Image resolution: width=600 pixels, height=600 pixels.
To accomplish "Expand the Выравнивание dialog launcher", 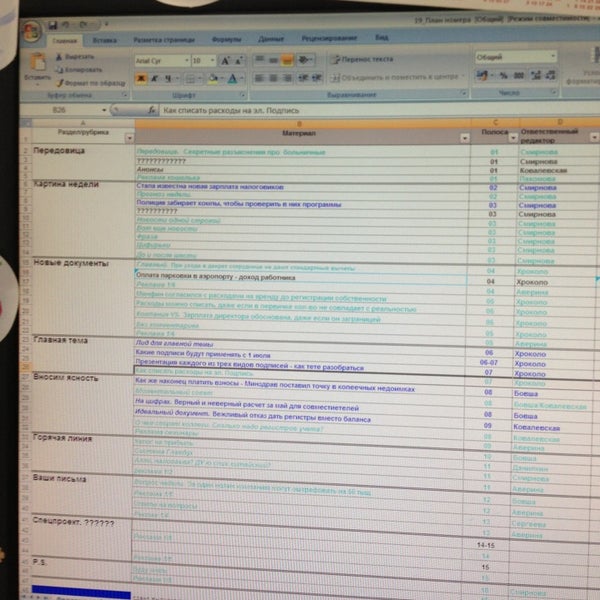I will (463, 93).
